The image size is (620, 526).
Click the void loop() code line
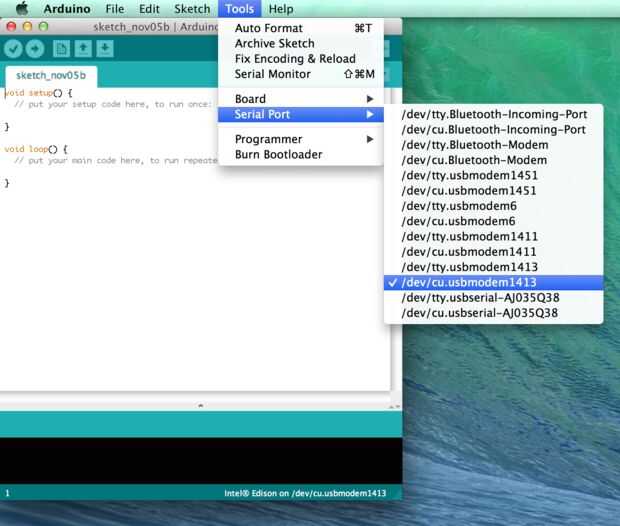tap(36, 149)
